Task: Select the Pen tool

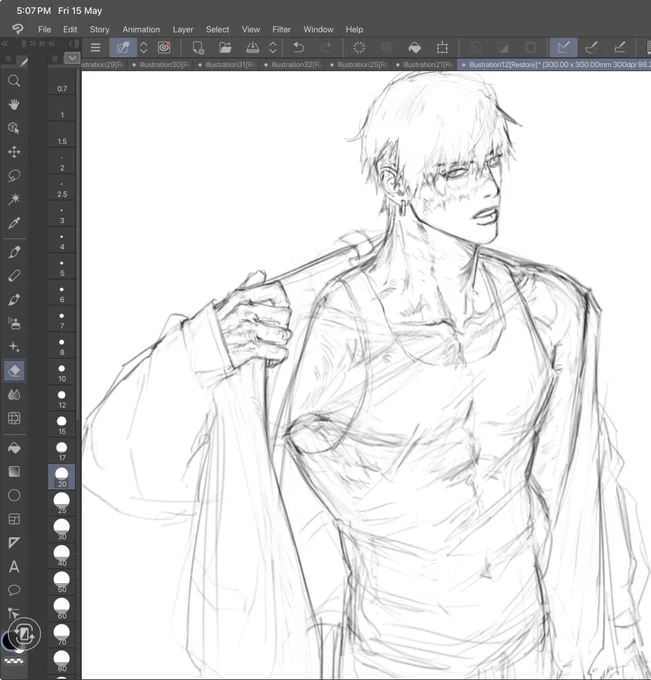Action: (x=14, y=252)
